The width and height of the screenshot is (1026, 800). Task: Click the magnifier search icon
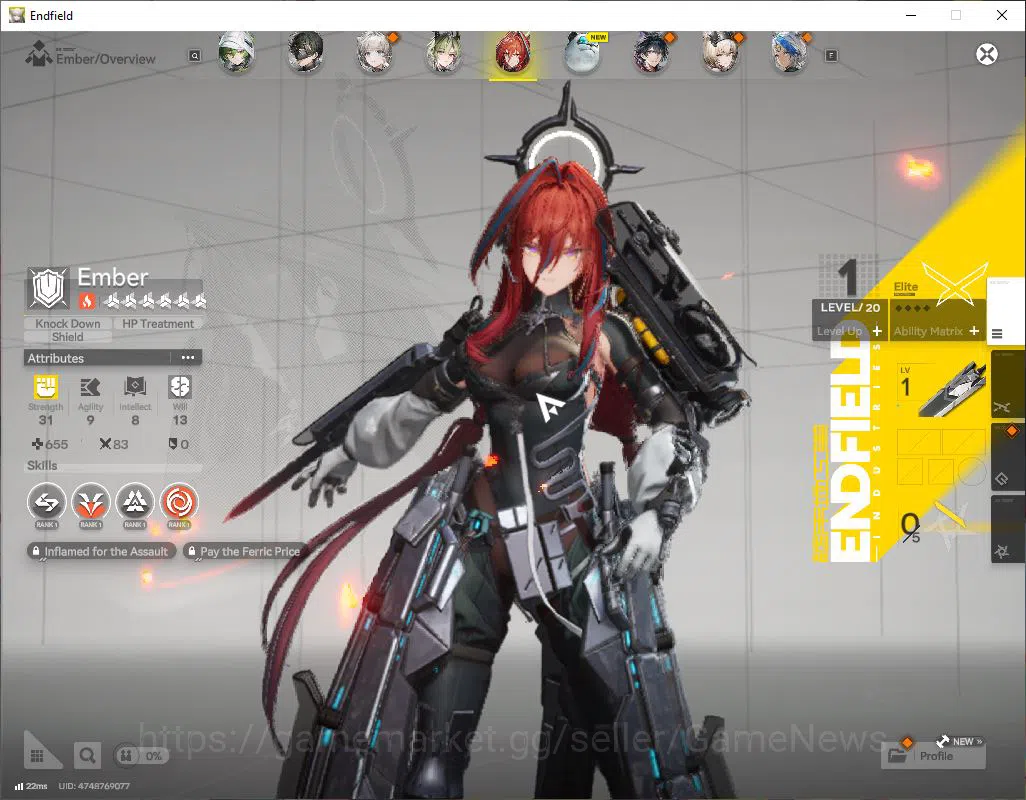[x=87, y=756]
